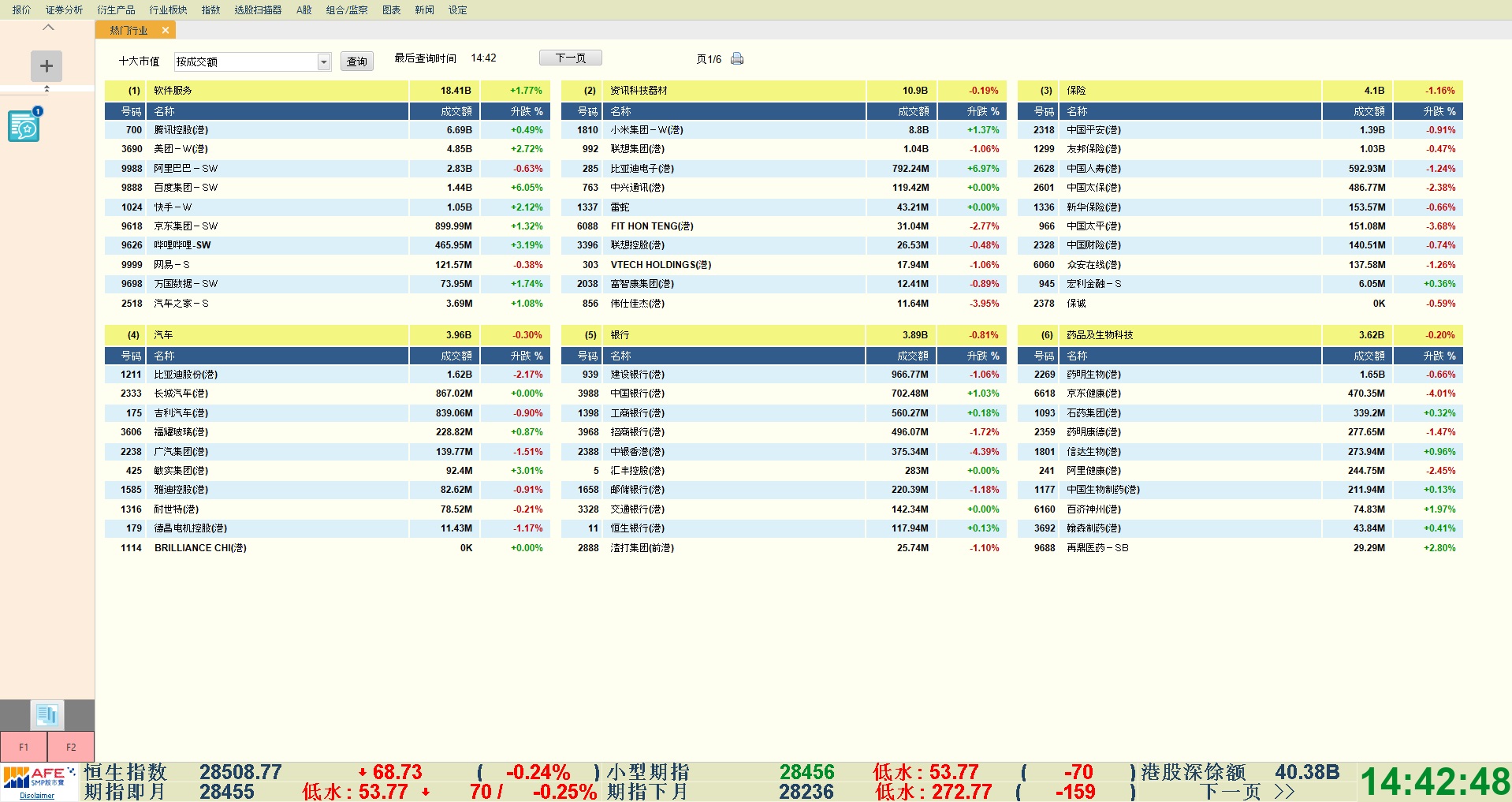This screenshot has height=802, width=1512.
Task: Open the A股 menu
Action: [304, 9]
